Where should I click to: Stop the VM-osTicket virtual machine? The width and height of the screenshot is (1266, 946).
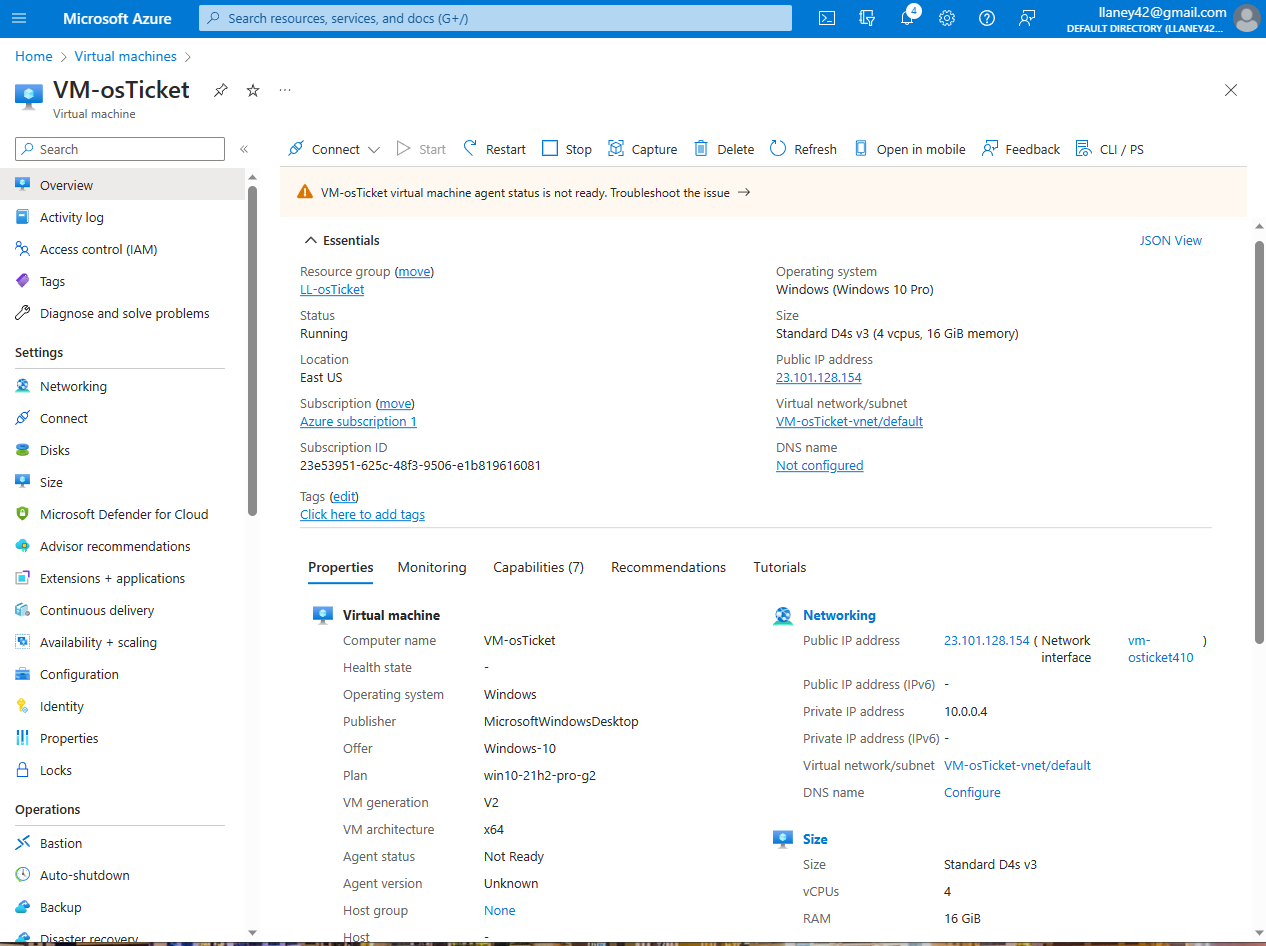[x=566, y=148]
